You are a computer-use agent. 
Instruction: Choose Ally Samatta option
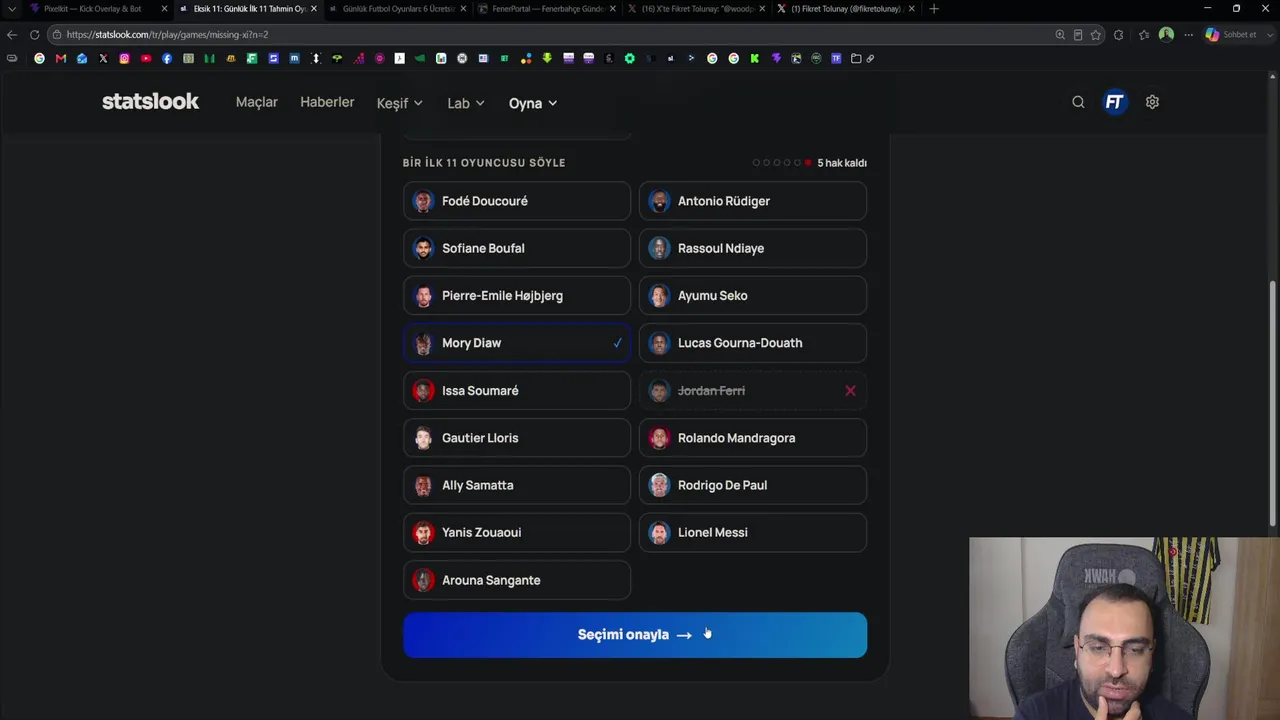coord(517,485)
